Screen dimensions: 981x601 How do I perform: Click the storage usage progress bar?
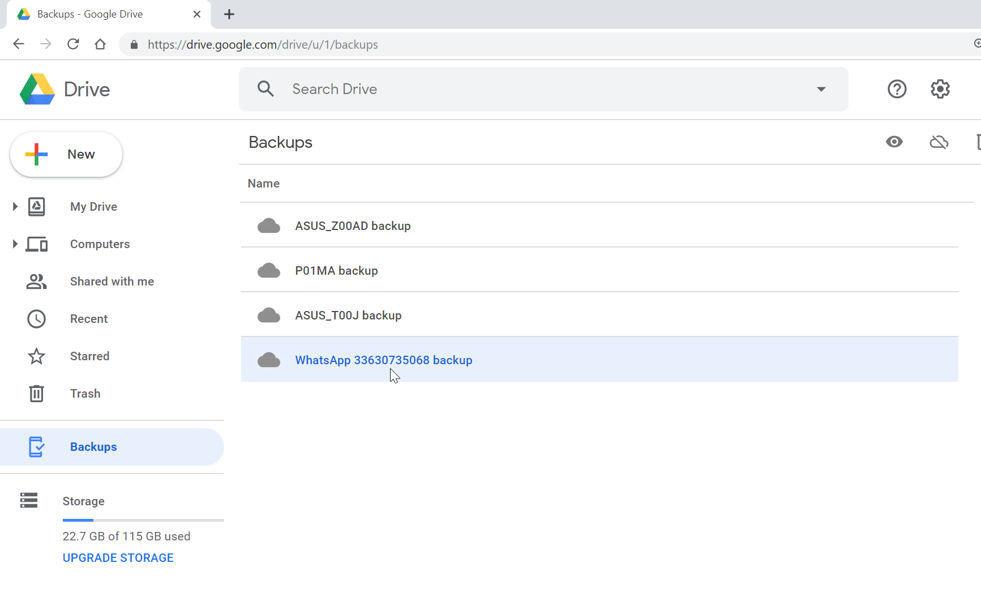[143, 520]
